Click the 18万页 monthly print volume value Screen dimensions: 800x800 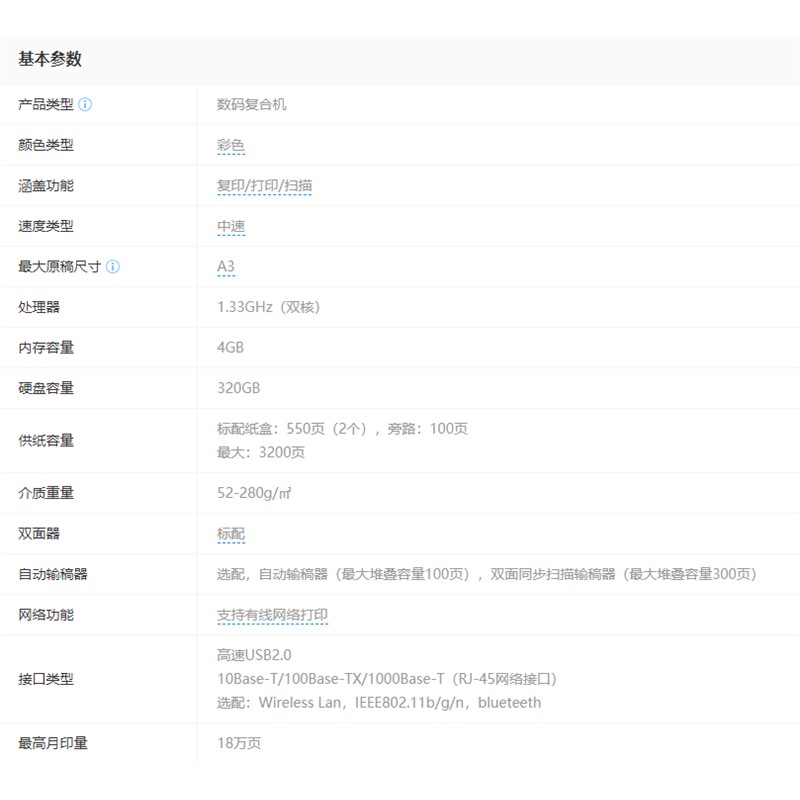tap(239, 743)
